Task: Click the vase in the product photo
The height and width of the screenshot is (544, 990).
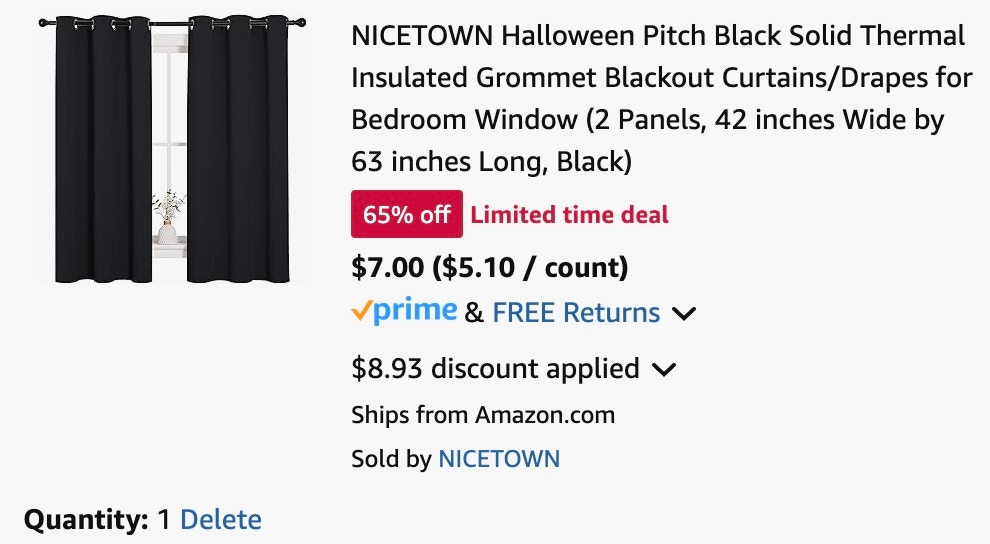Action: [167, 230]
